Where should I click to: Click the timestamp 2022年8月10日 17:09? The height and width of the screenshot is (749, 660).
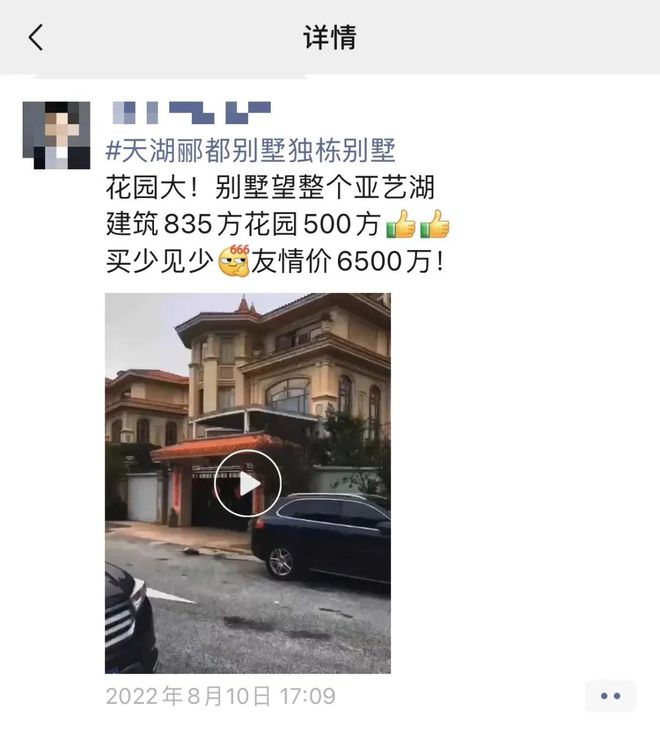[x=221, y=696]
